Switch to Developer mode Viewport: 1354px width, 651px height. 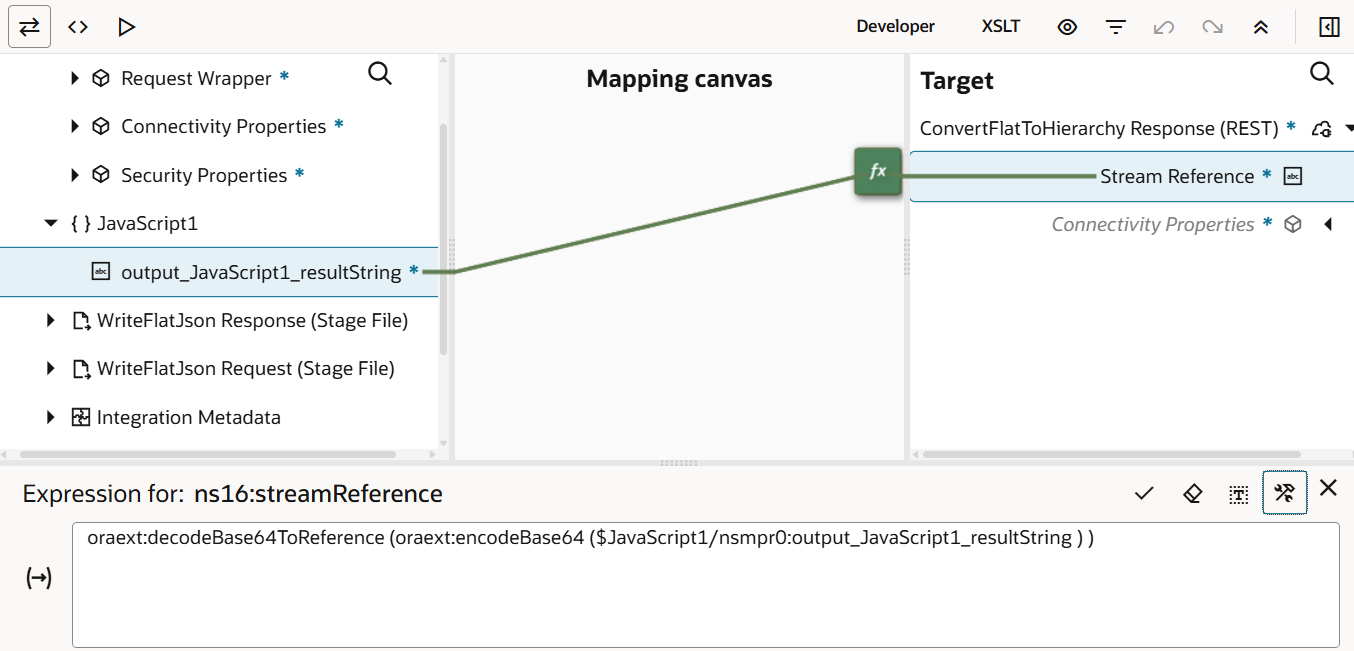tap(895, 27)
